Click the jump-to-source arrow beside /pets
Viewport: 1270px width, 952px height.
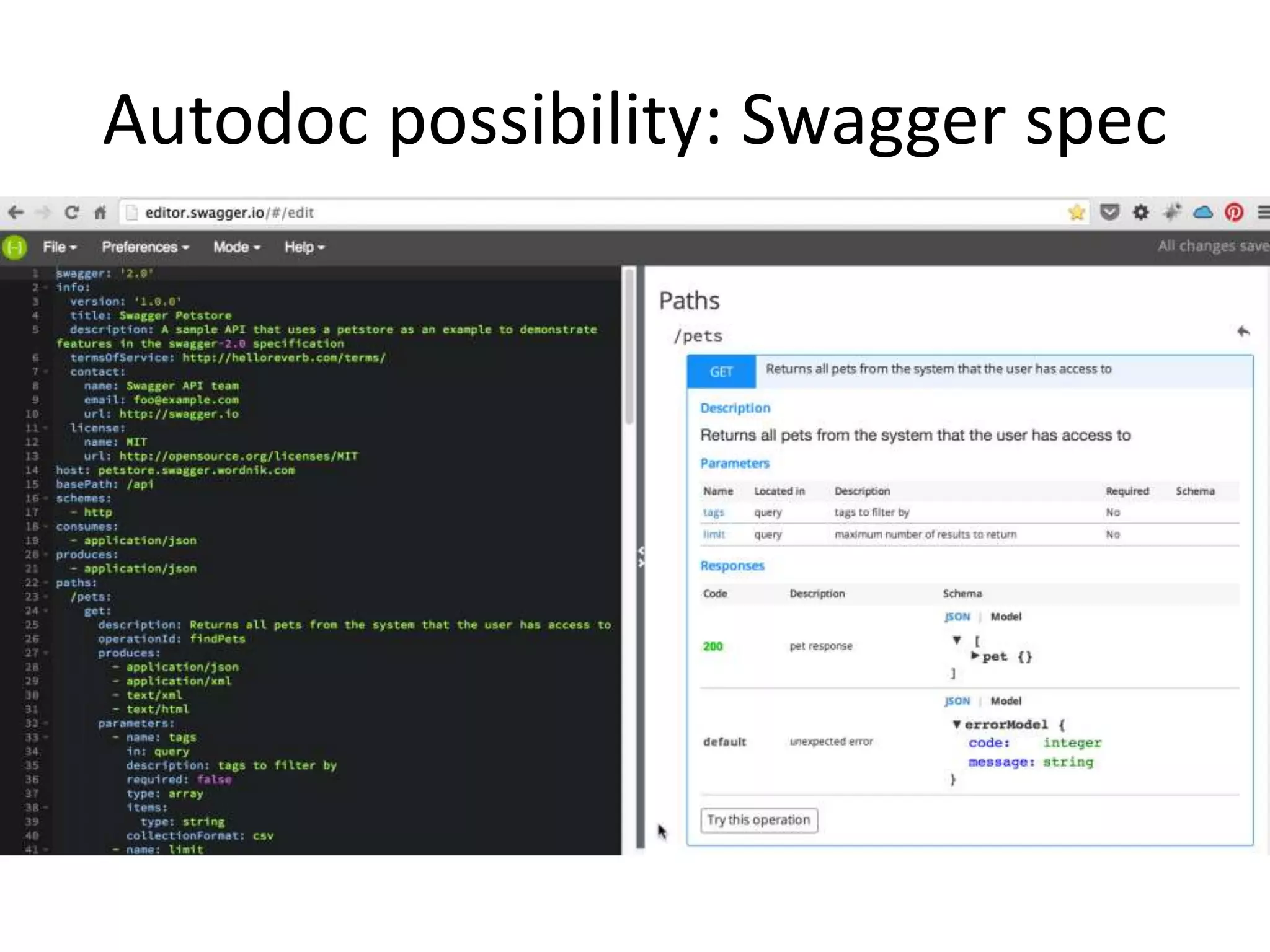(x=1243, y=332)
